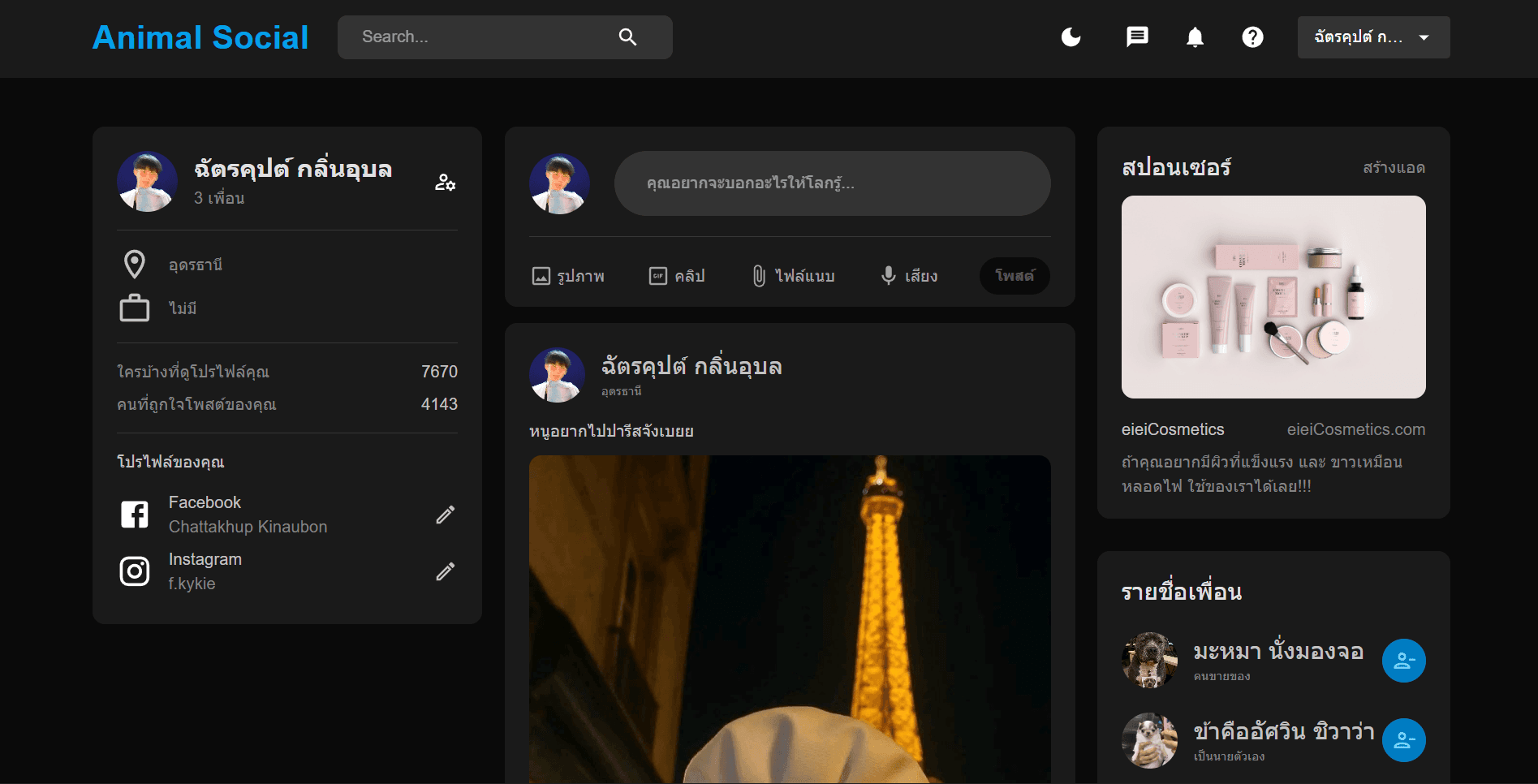Open the profile avatar in the left user card

pos(148,182)
